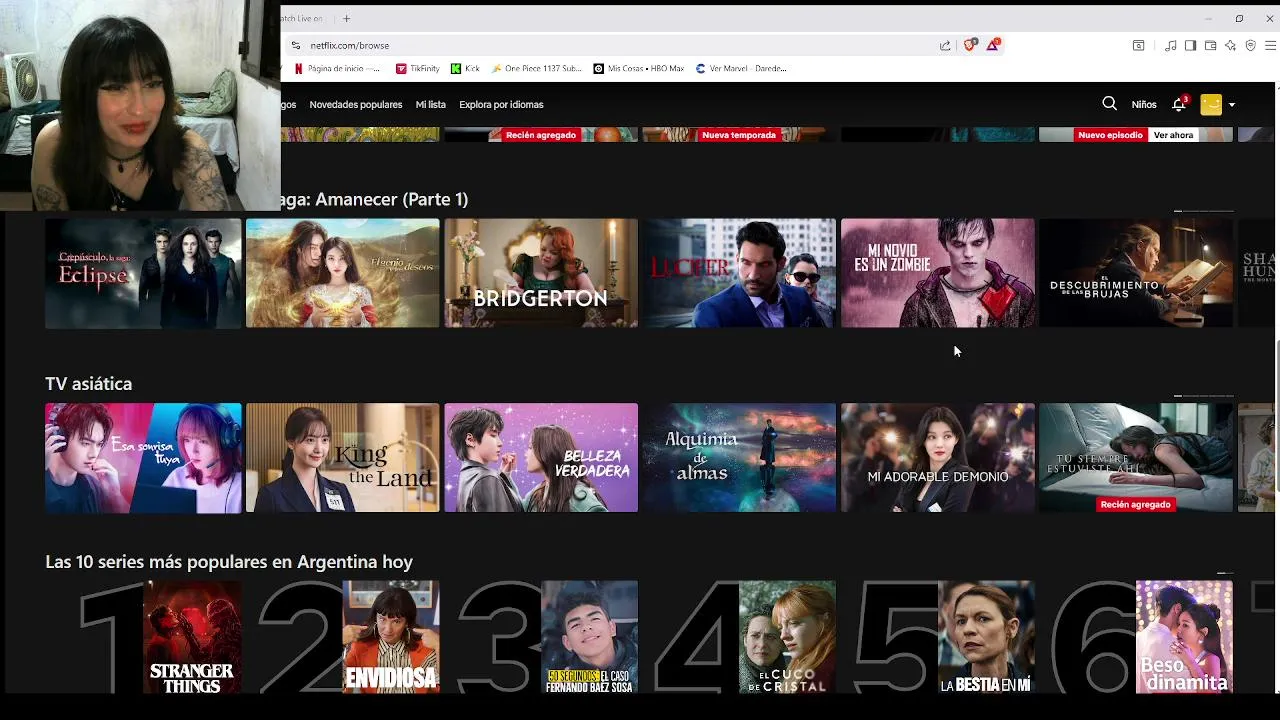1280x720 pixels.
Task: View site information icon left of URL
Action: 295,45
